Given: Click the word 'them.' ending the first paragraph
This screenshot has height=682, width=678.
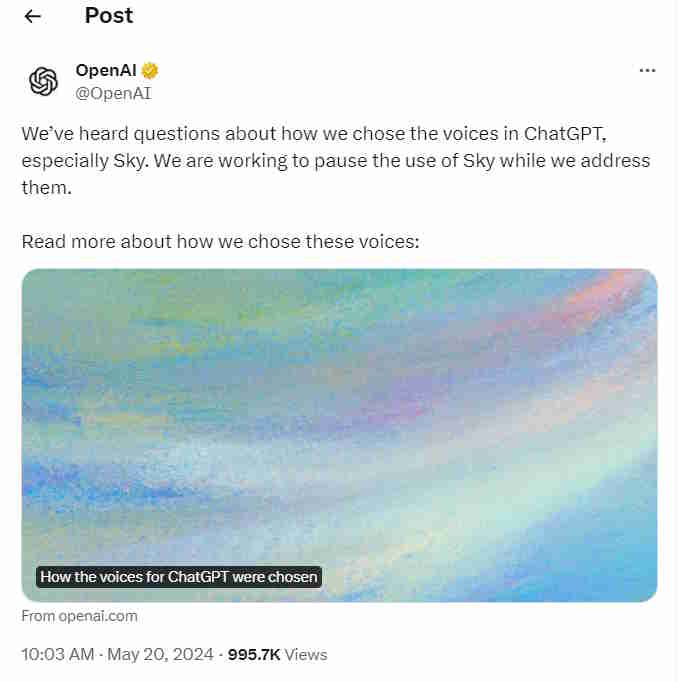Looking at the screenshot, I should (47, 187).
